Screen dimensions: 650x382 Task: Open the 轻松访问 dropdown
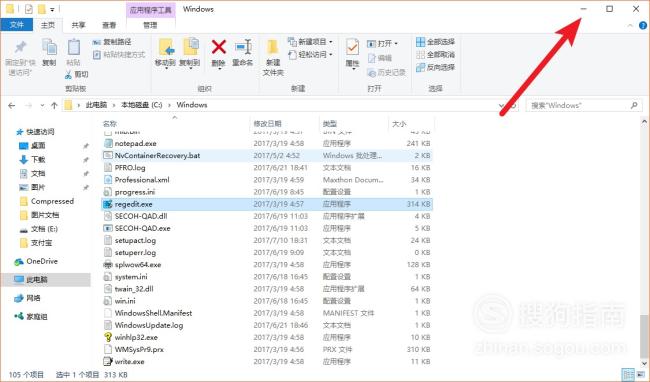tap(310, 54)
